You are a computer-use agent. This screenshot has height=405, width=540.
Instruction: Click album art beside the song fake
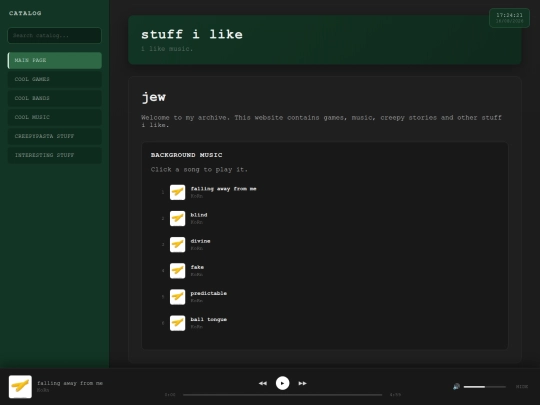coord(177,271)
